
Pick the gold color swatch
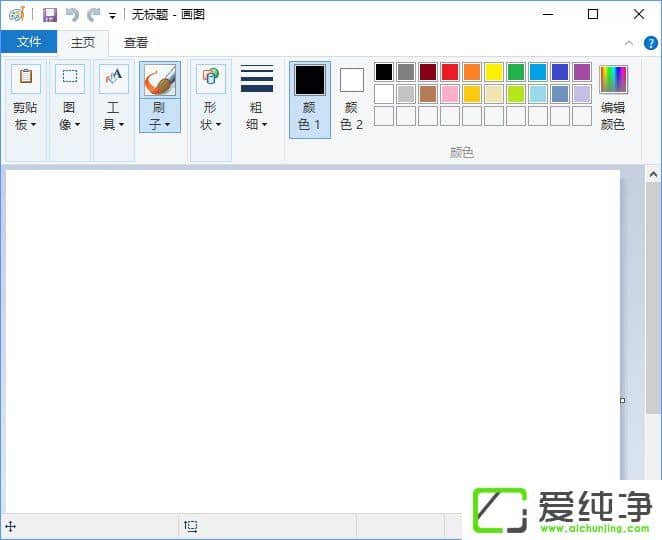coord(472,94)
